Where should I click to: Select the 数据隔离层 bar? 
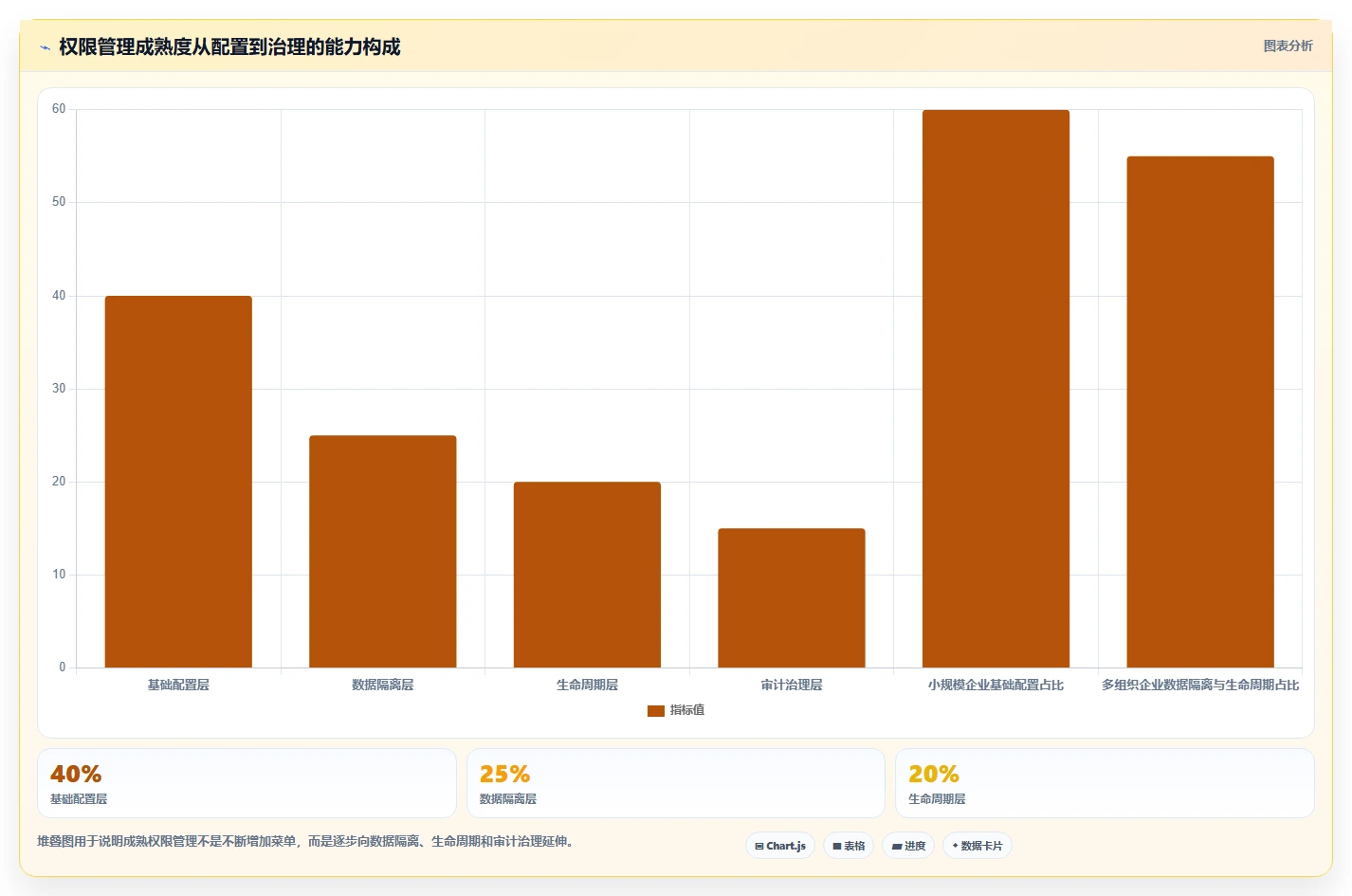(x=383, y=551)
